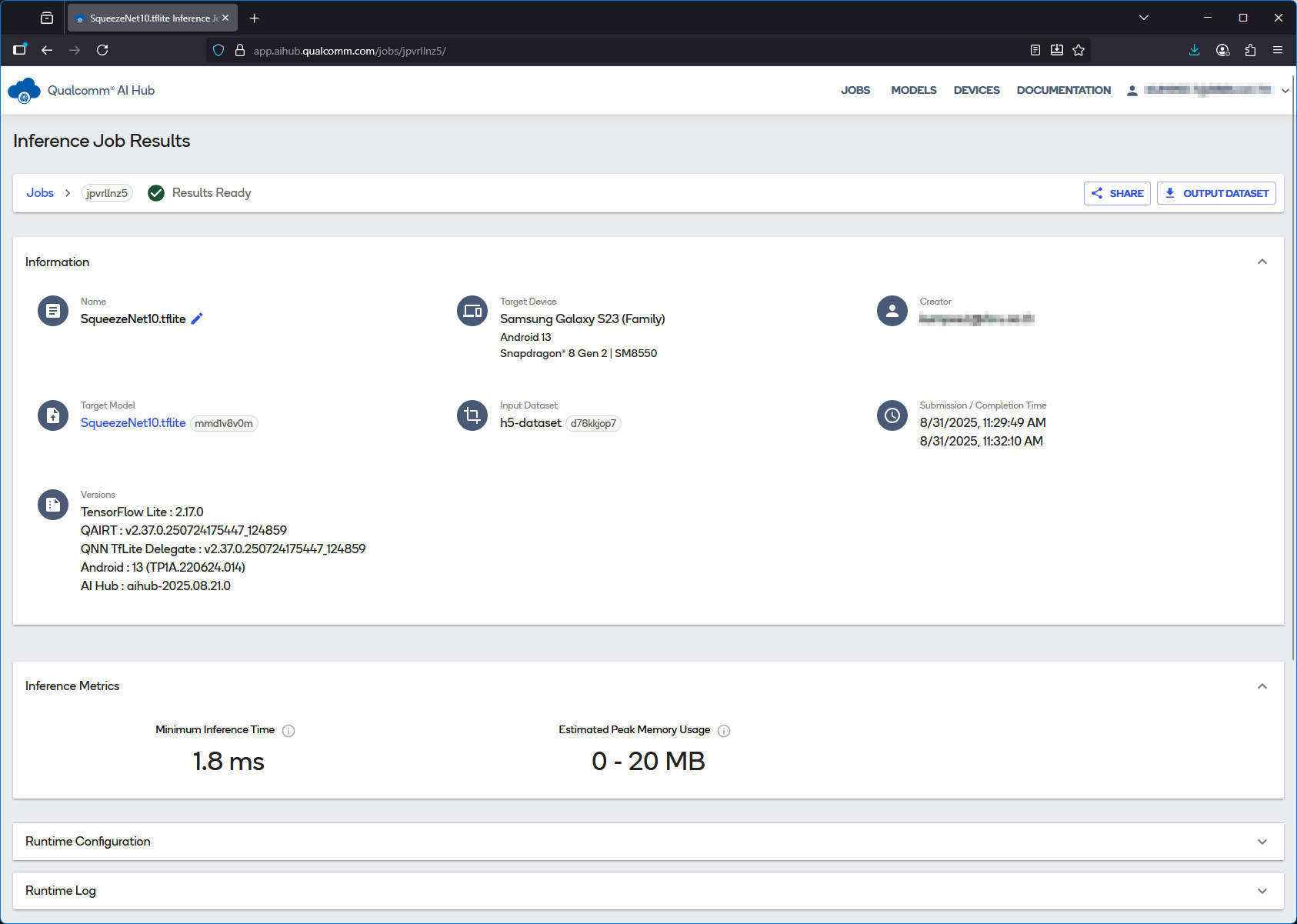Image resolution: width=1297 pixels, height=924 pixels.
Task: Open the DOCUMENTATION menu
Action: (1064, 90)
